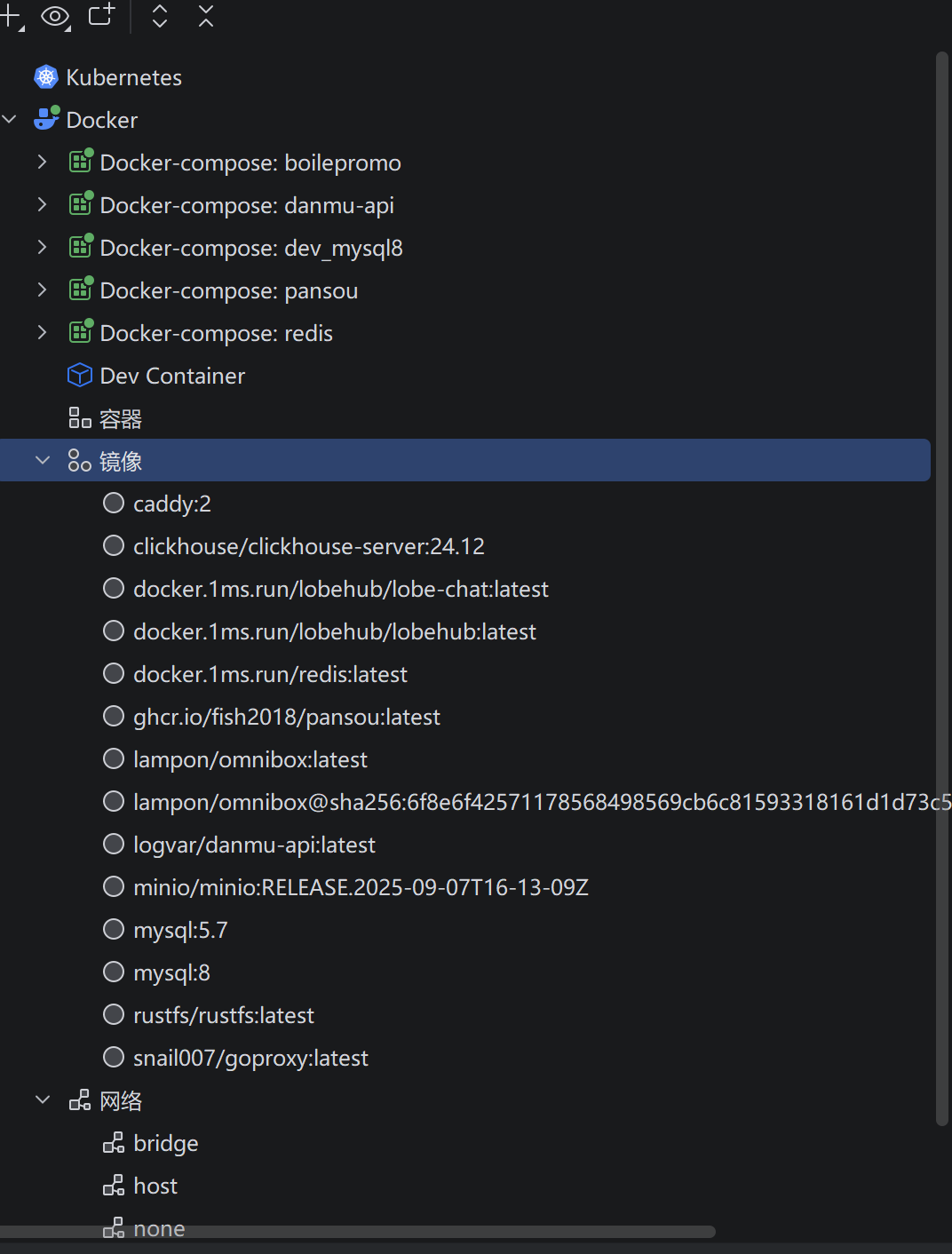
Task: Select the lampon/omnibox@sha256 image
Action: [x=542, y=802]
